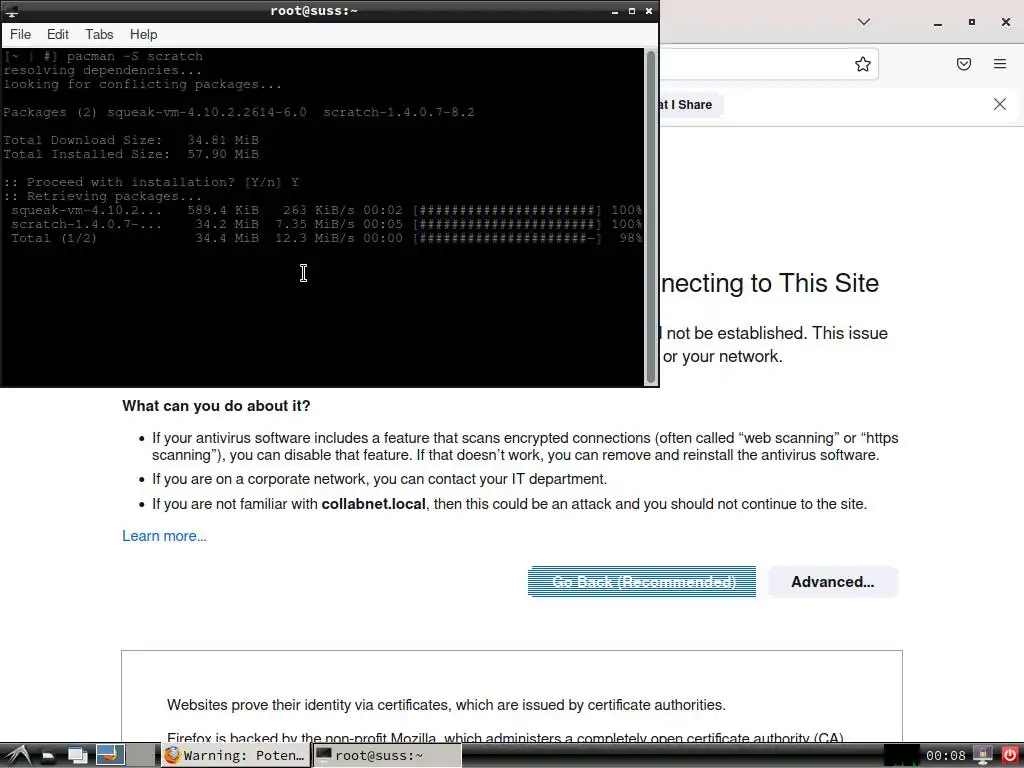Open the Help menu in the terminal
This screenshot has height=768, width=1024.
[143, 35]
